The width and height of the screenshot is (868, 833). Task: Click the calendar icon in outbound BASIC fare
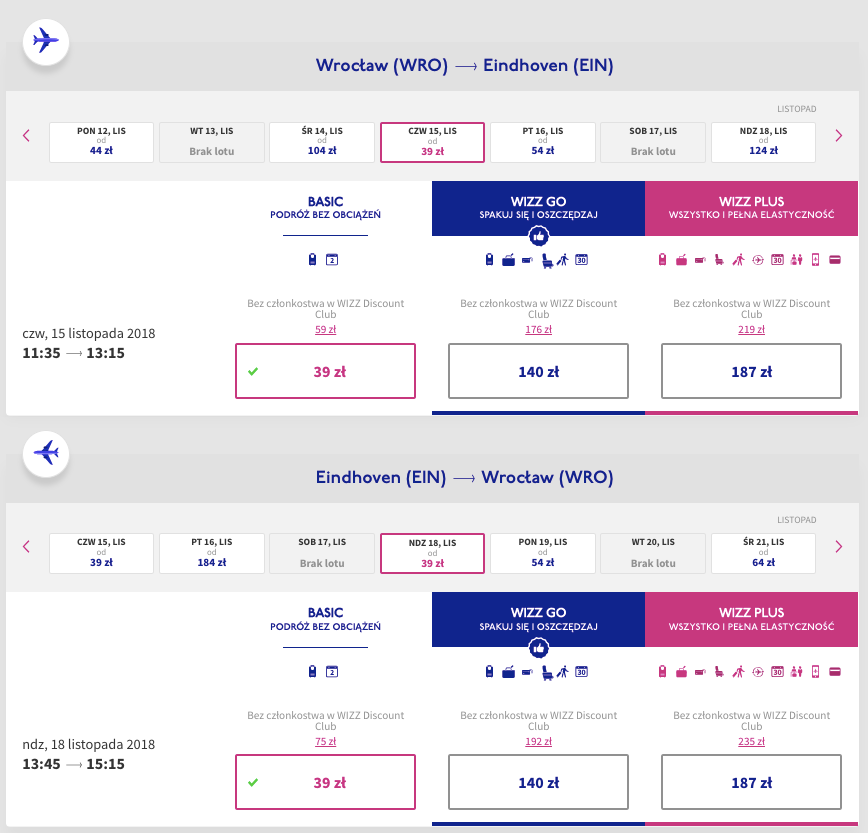[333, 260]
